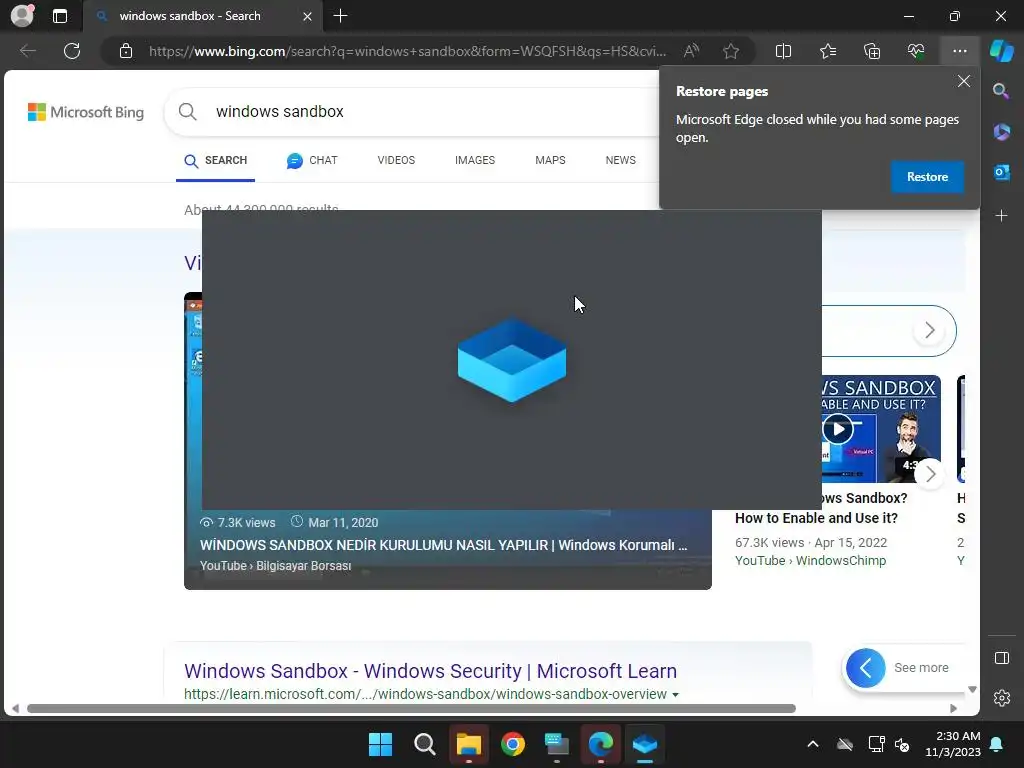Open Windows Sandbox taskbar icon

645,744
